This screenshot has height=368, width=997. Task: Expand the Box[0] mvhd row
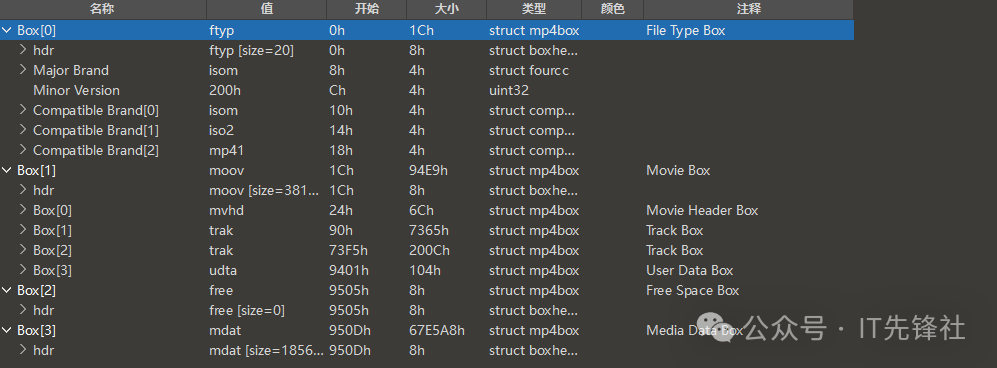tap(23, 210)
